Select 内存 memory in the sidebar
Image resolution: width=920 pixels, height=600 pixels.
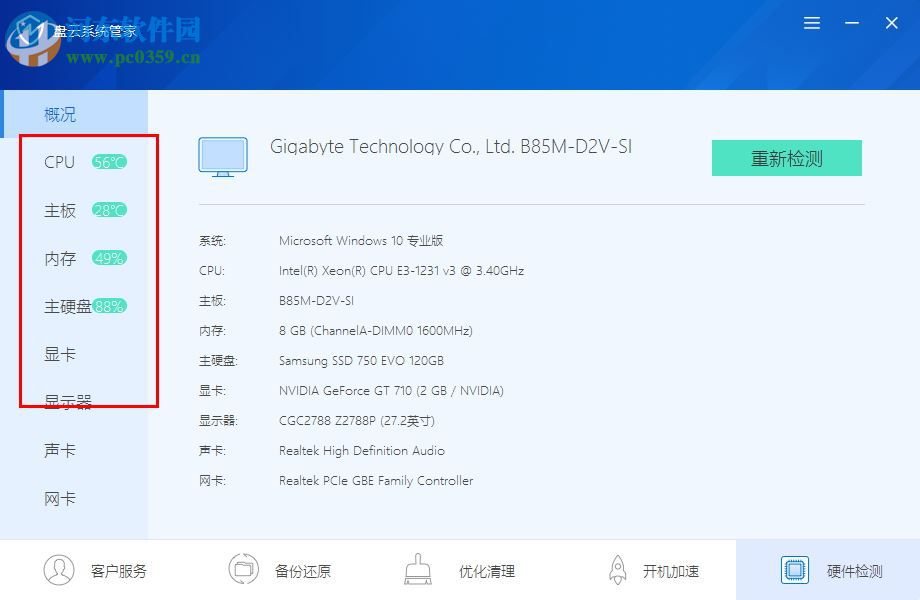coord(60,258)
